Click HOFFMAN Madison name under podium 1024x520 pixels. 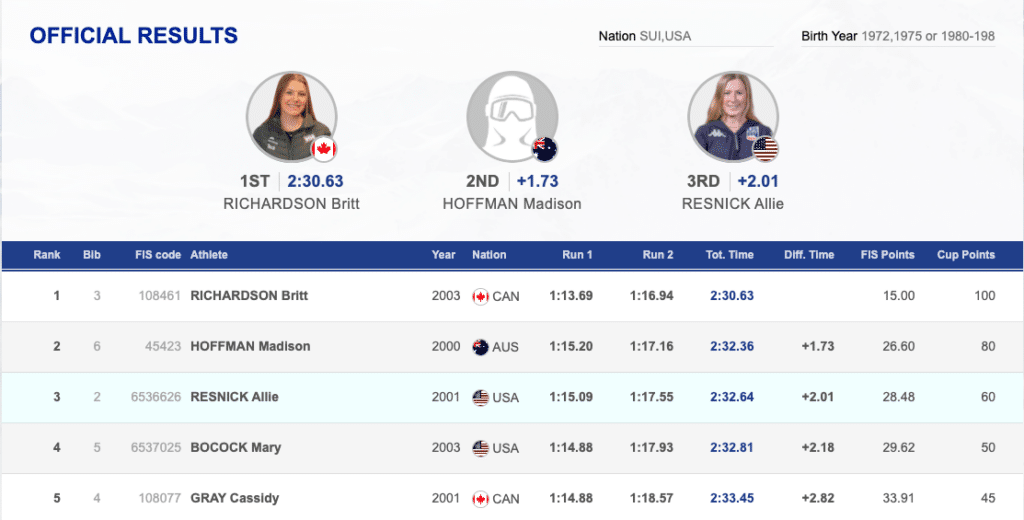[511, 204]
